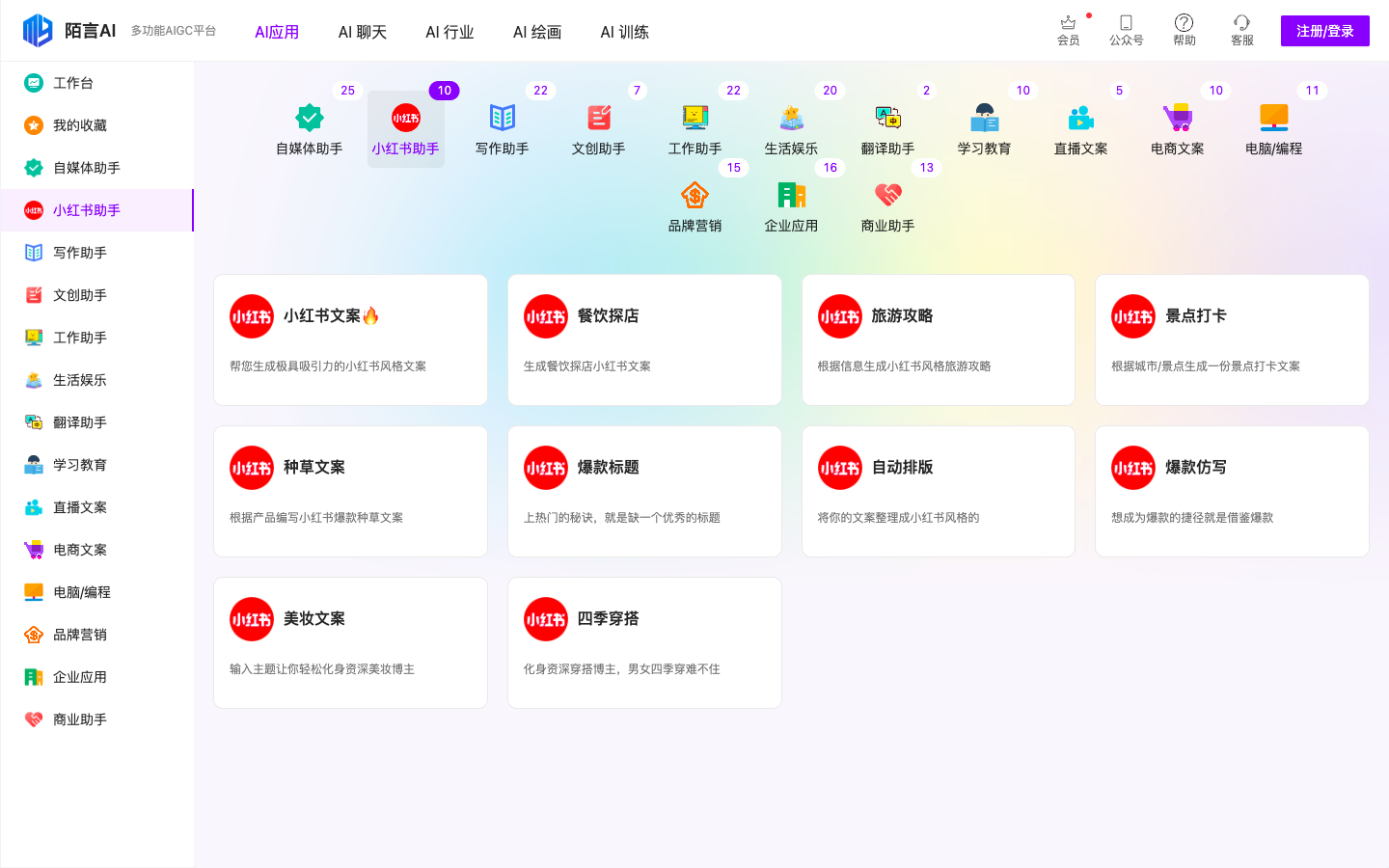This screenshot has height=868, width=1389.
Task: Open 电商文案 in the sidebar
Action: pyautogui.click(x=96, y=550)
